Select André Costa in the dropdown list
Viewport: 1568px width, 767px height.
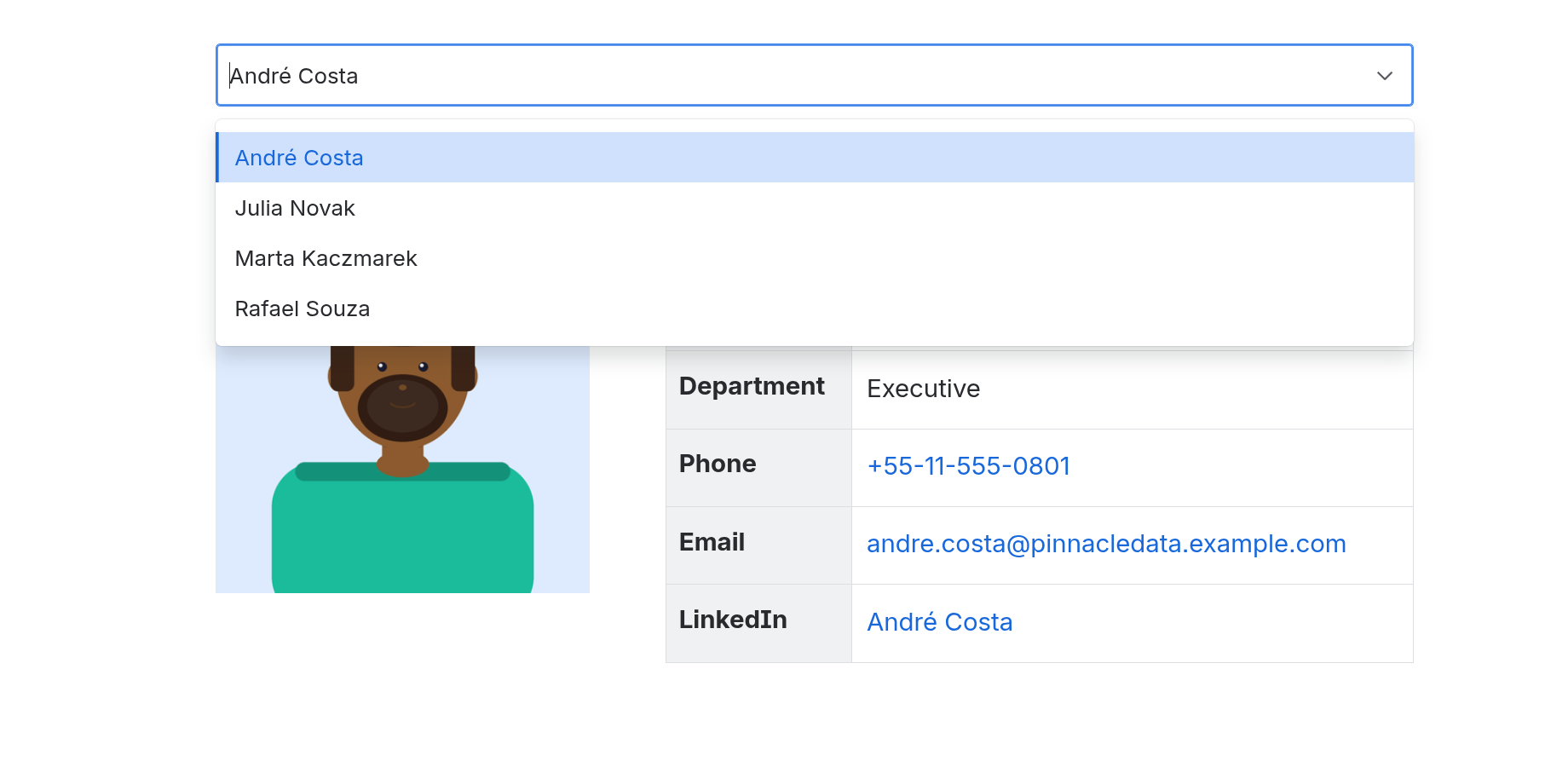coord(299,158)
